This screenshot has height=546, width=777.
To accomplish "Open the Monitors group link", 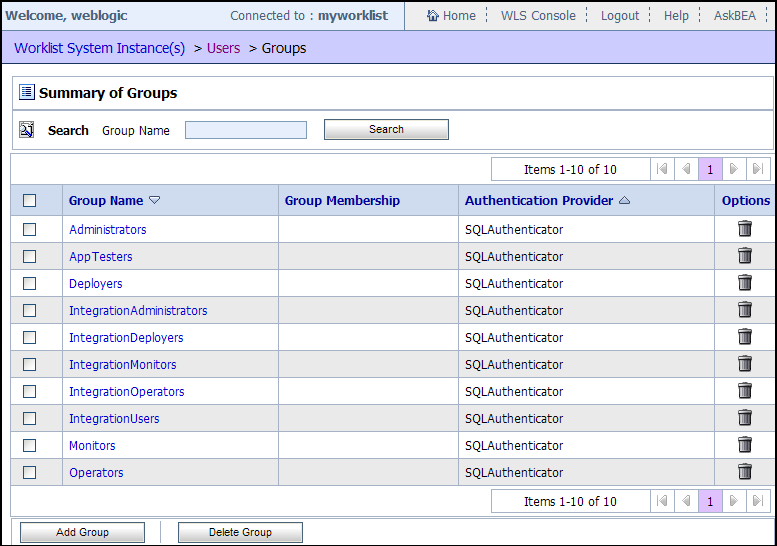I will pos(92,445).
